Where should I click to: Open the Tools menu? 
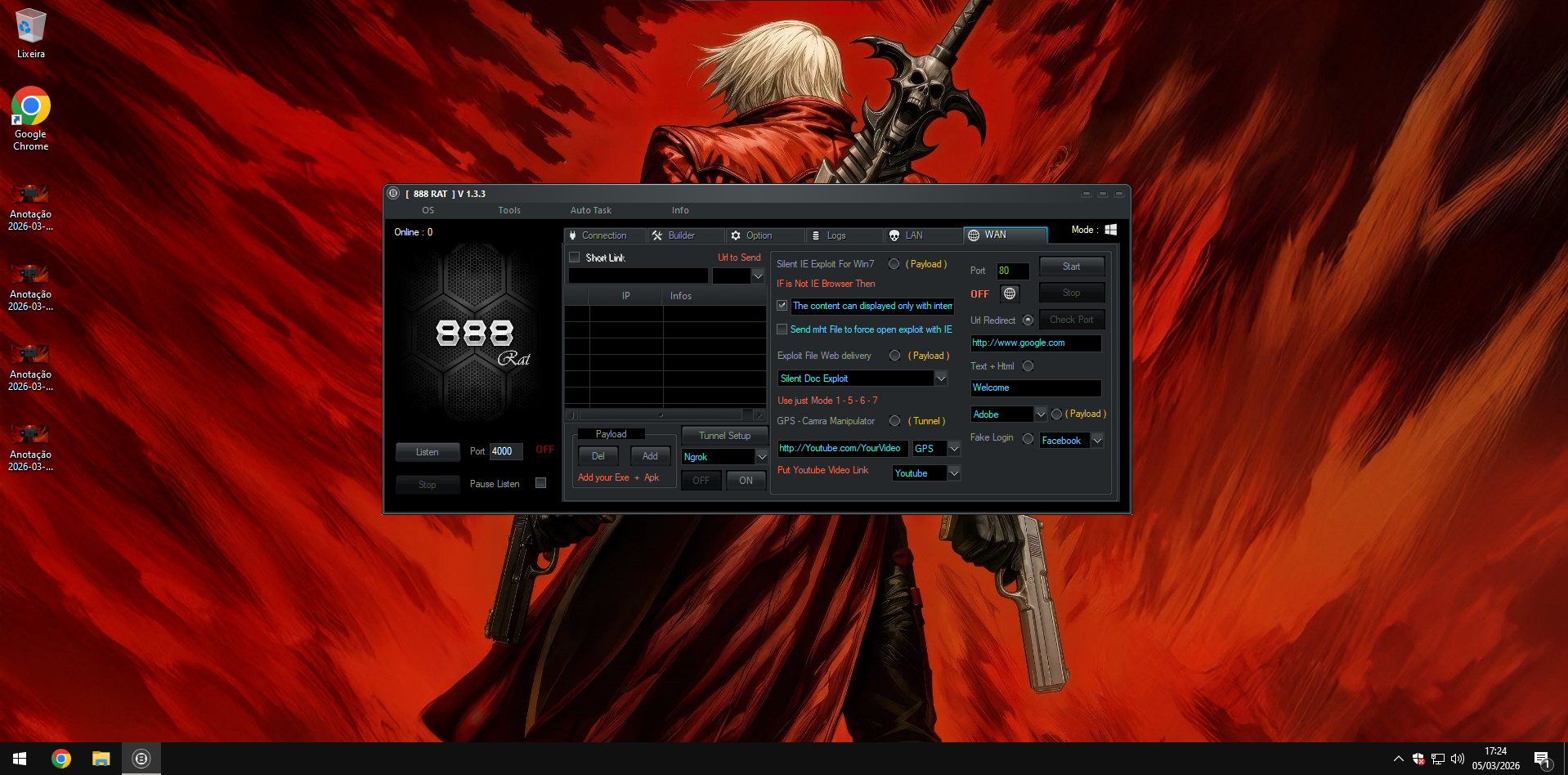tap(509, 210)
